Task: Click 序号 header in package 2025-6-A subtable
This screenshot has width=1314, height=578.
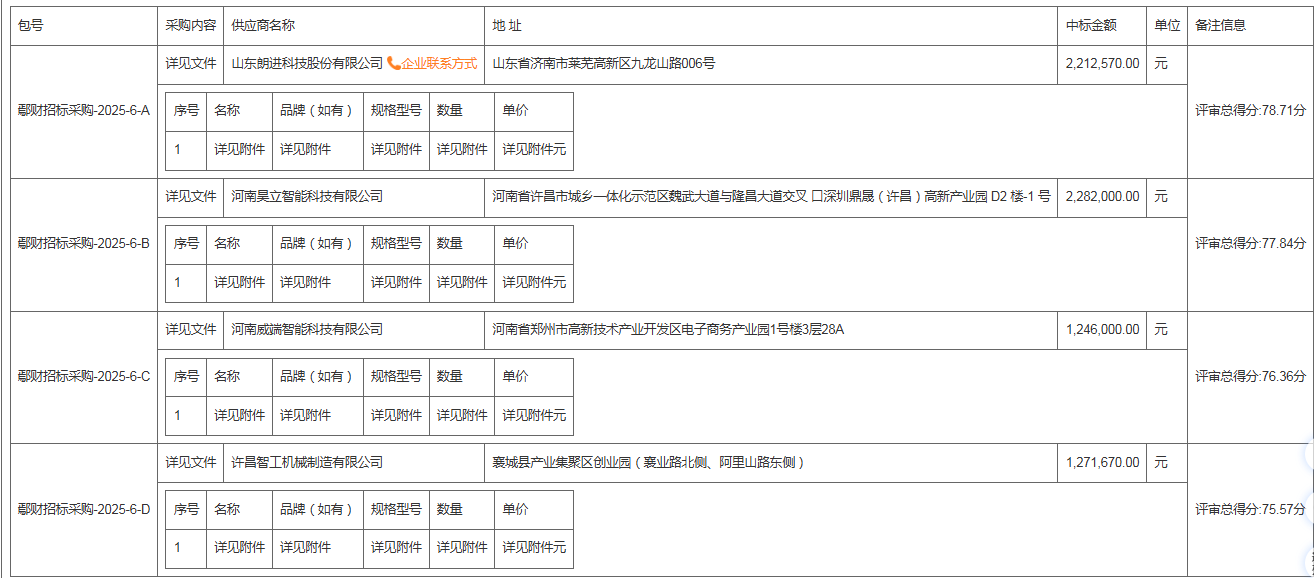Action: 187,110
